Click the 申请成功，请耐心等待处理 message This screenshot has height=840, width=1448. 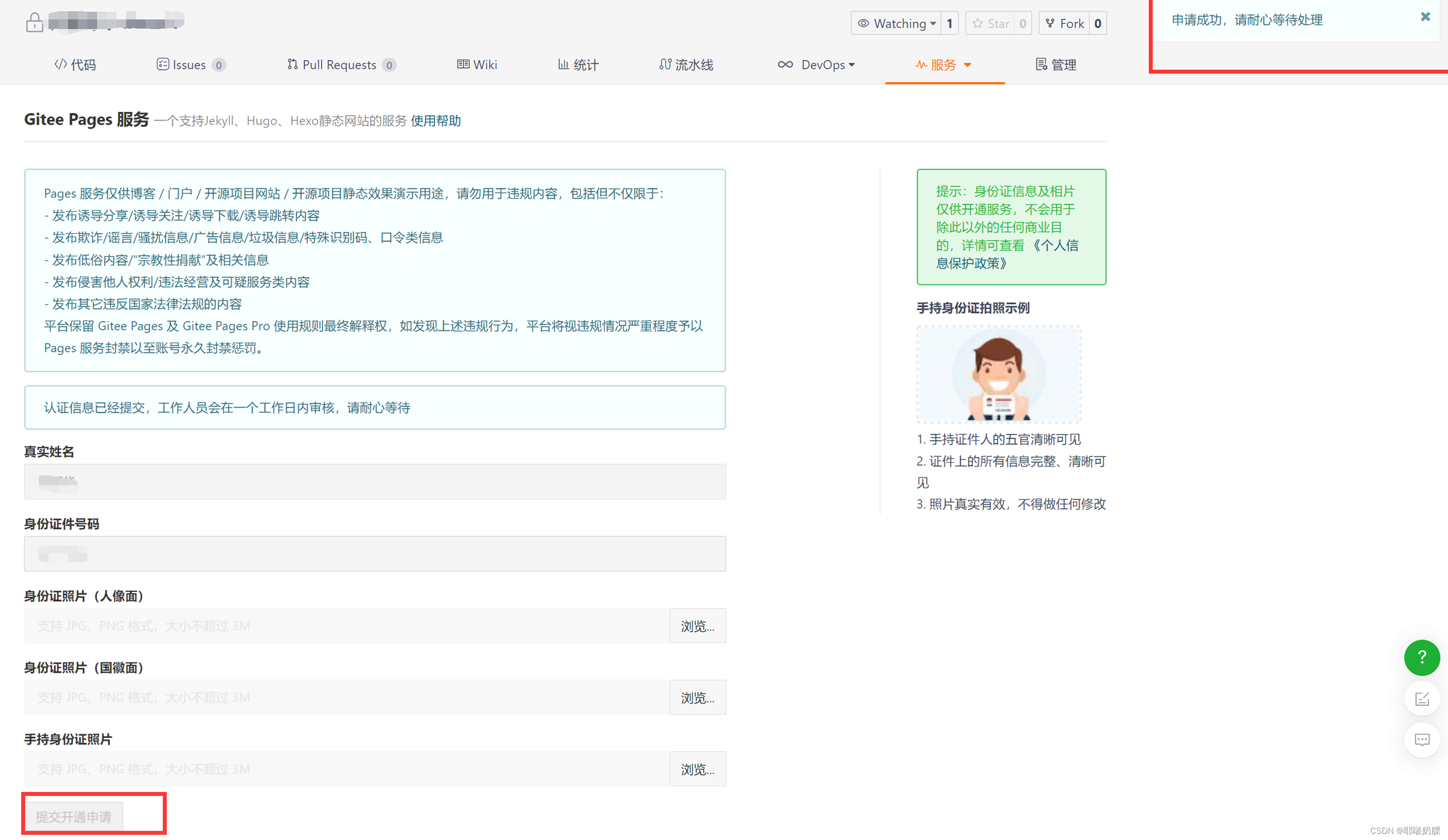tap(1247, 20)
